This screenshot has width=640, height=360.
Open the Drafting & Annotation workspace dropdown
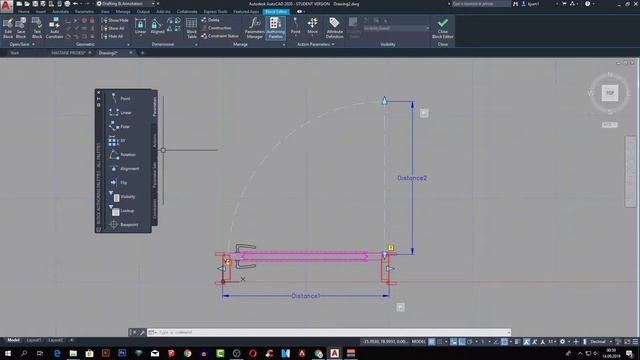[127, 4]
